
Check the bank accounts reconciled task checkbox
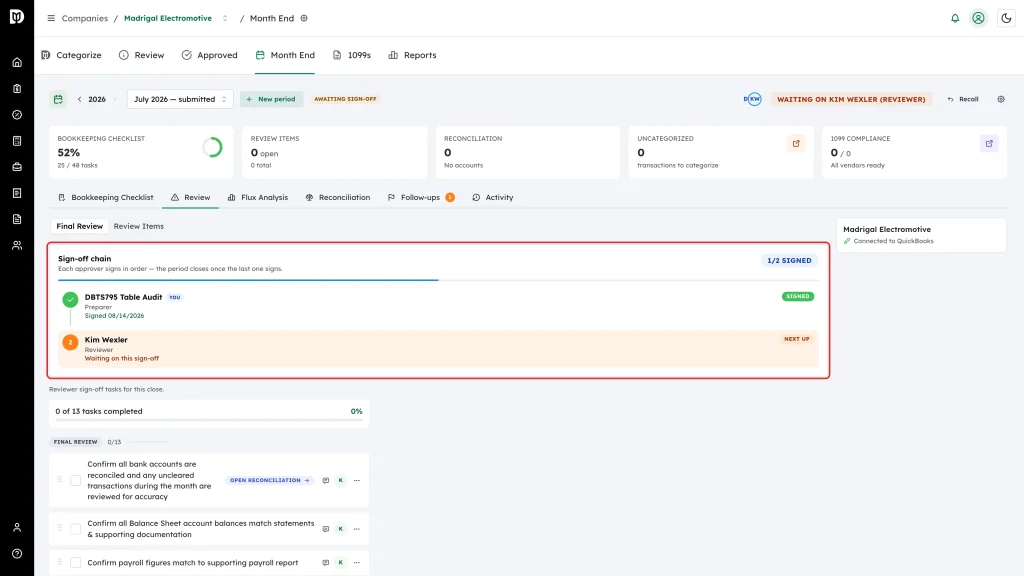76,481
